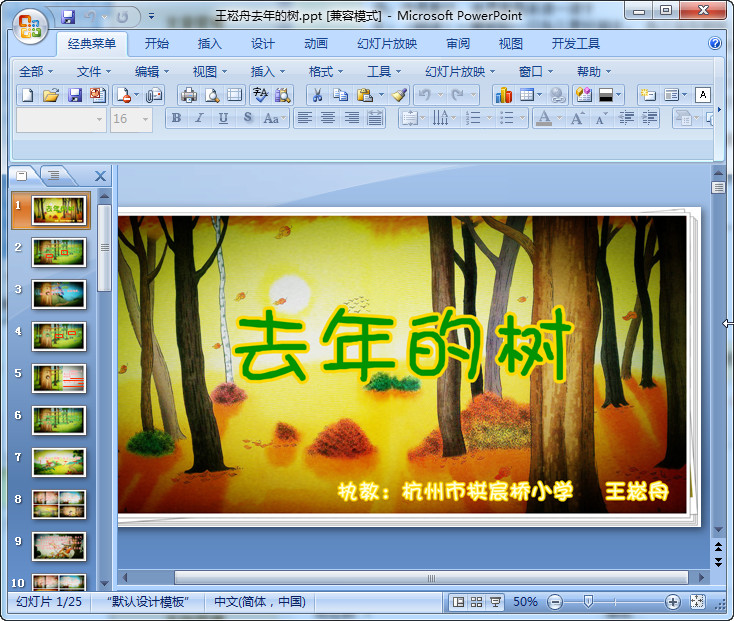Open the slide design icon
The width and height of the screenshot is (734, 621).
pyautogui.click(x=584, y=95)
